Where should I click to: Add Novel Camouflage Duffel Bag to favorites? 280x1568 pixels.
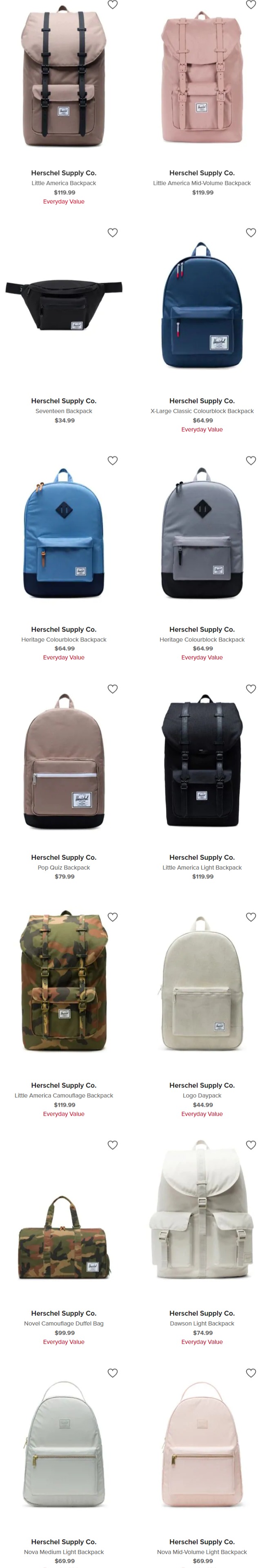[x=112, y=1145]
